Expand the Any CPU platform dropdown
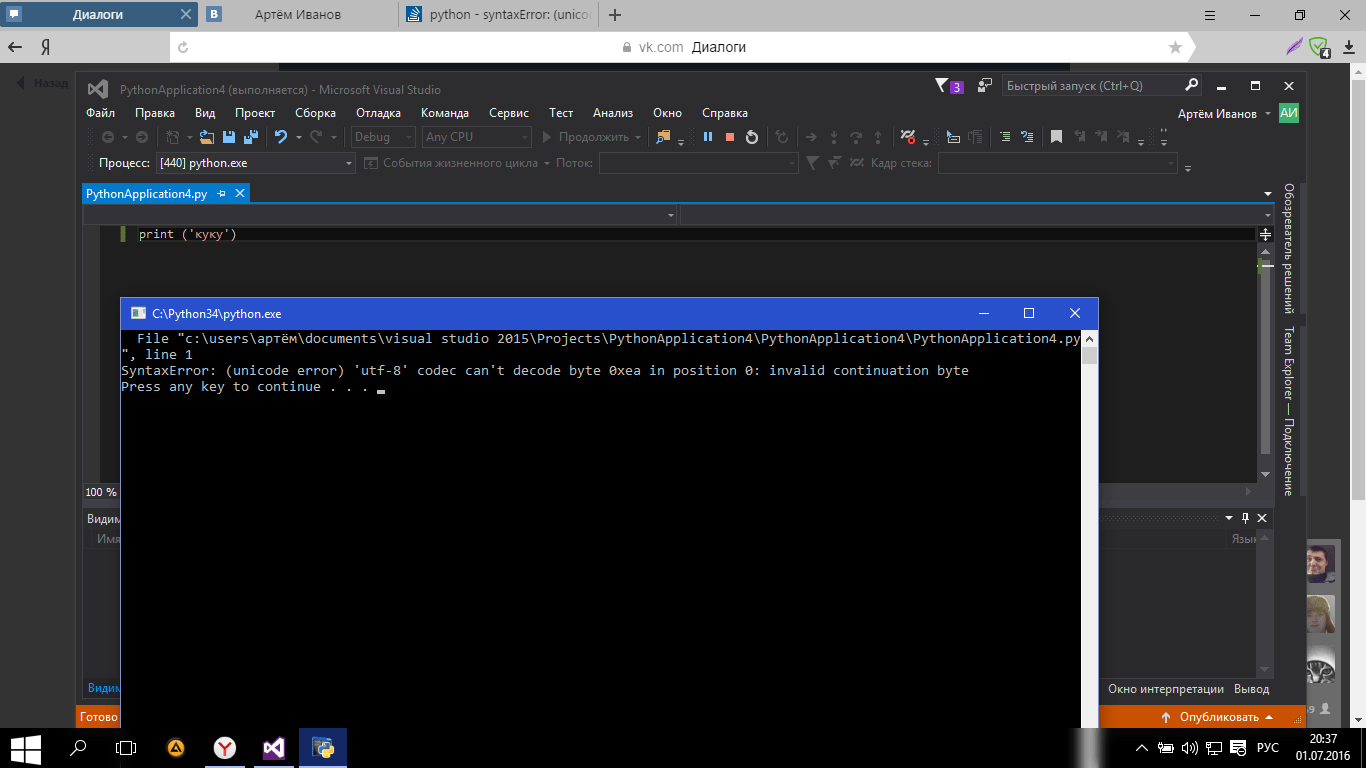Screen dimensions: 1366x768 click(x=475, y=137)
